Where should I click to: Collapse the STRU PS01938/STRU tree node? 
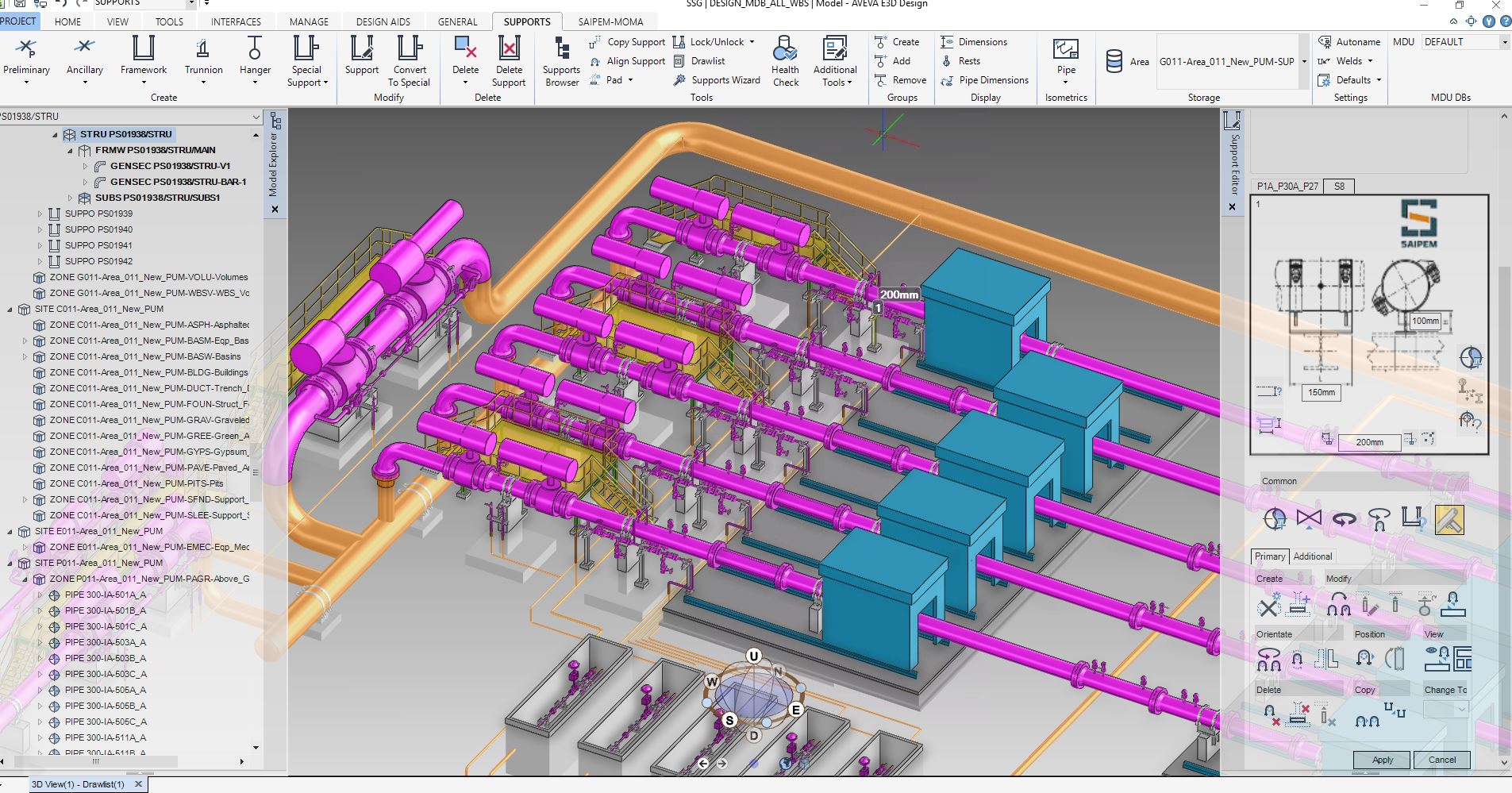pyautogui.click(x=55, y=135)
